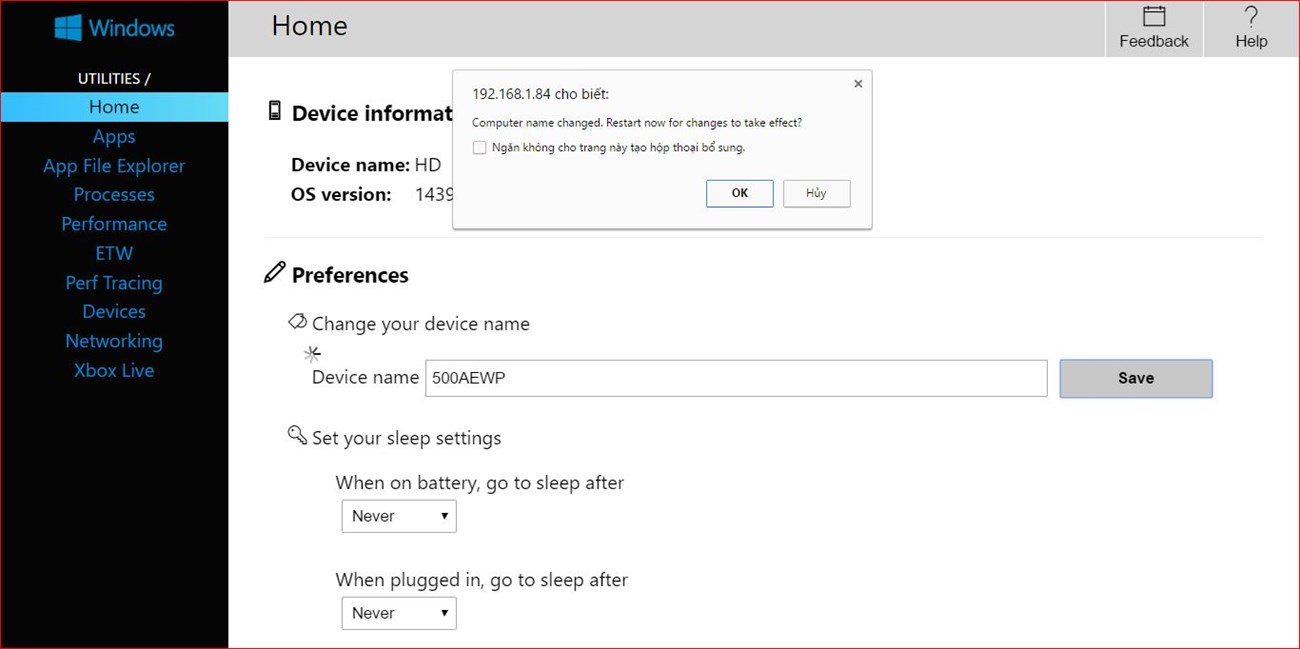The image size is (1300, 649).
Task: Open the Performance page
Action: click(114, 224)
